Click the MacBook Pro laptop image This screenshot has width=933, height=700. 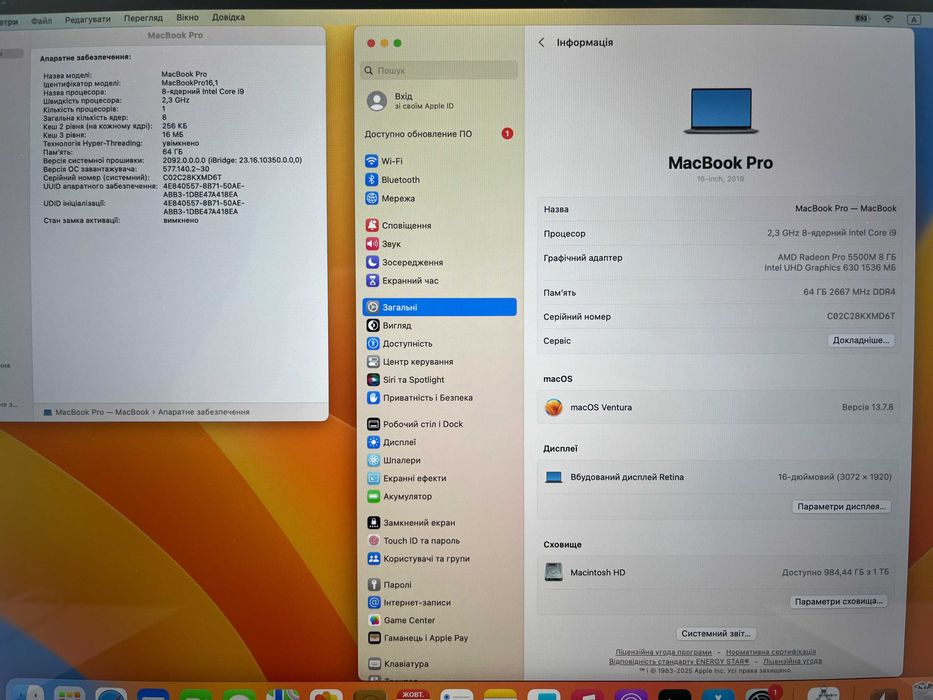[721, 111]
